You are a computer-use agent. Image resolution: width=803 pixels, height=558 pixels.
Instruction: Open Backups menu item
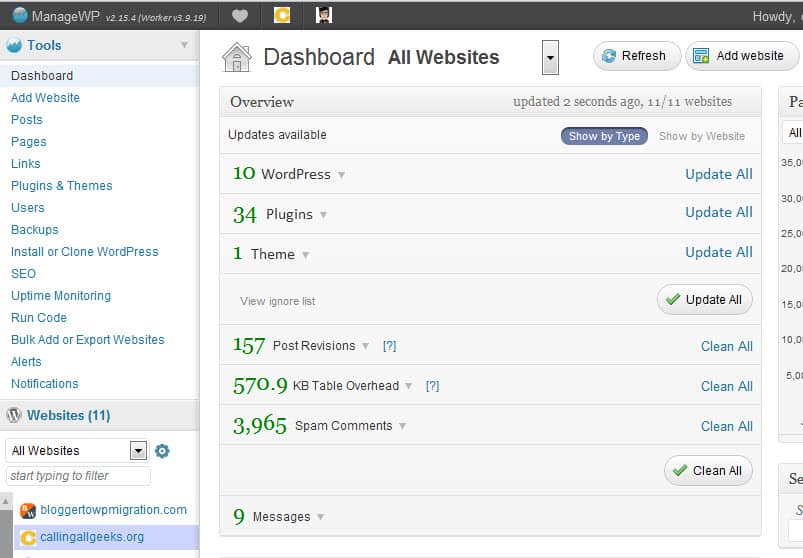tap(35, 230)
